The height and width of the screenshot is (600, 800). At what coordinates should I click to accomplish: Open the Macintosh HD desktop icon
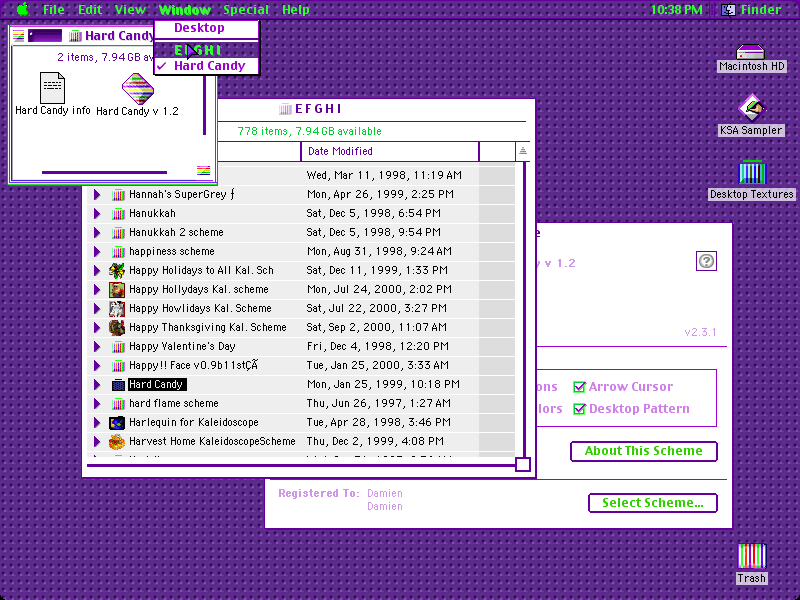pyautogui.click(x=751, y=52)
